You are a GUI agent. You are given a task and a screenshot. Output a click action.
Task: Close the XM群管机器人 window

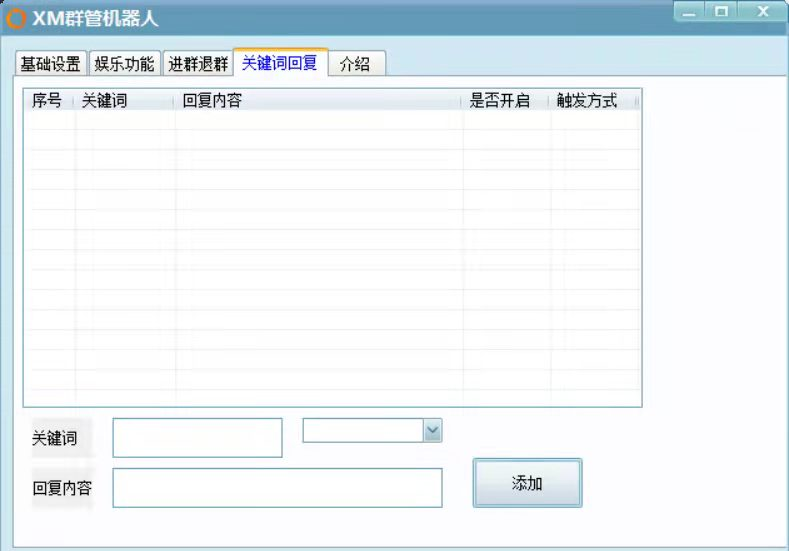(x=763, y=12)
